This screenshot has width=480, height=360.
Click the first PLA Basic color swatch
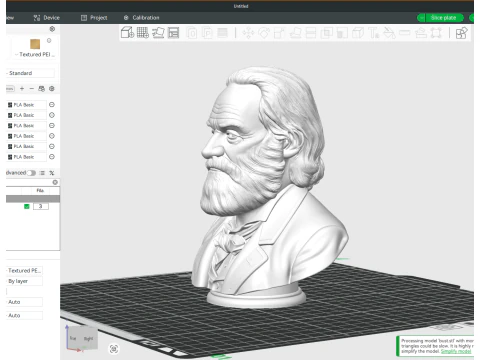coord(10,105)
